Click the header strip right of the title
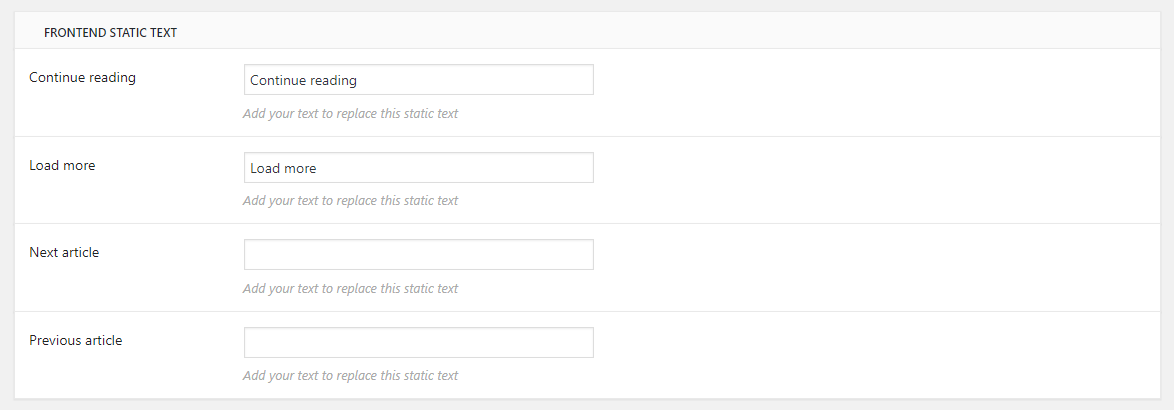 tap(650, 32)
